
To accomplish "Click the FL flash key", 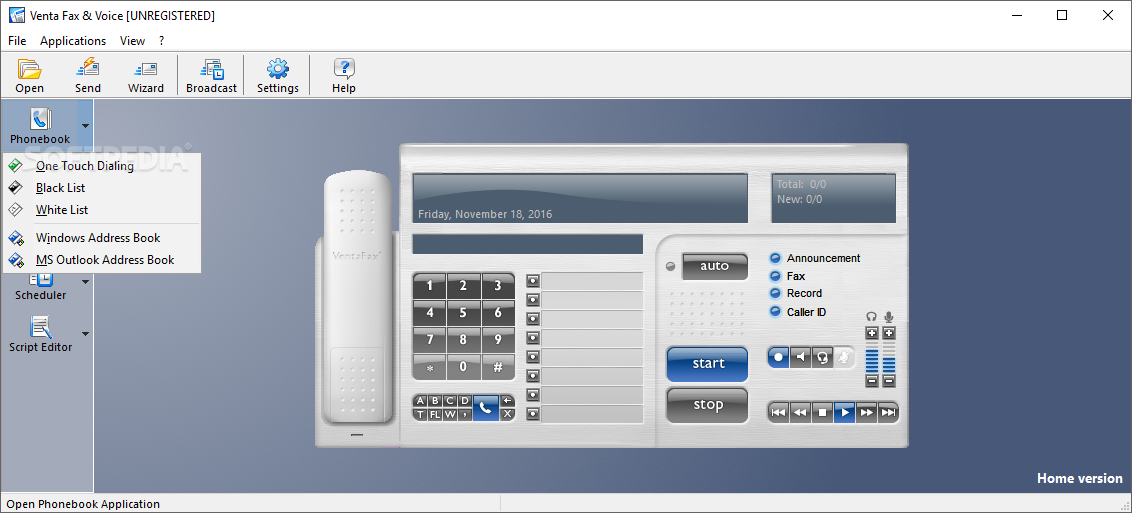I will point(435,414).
